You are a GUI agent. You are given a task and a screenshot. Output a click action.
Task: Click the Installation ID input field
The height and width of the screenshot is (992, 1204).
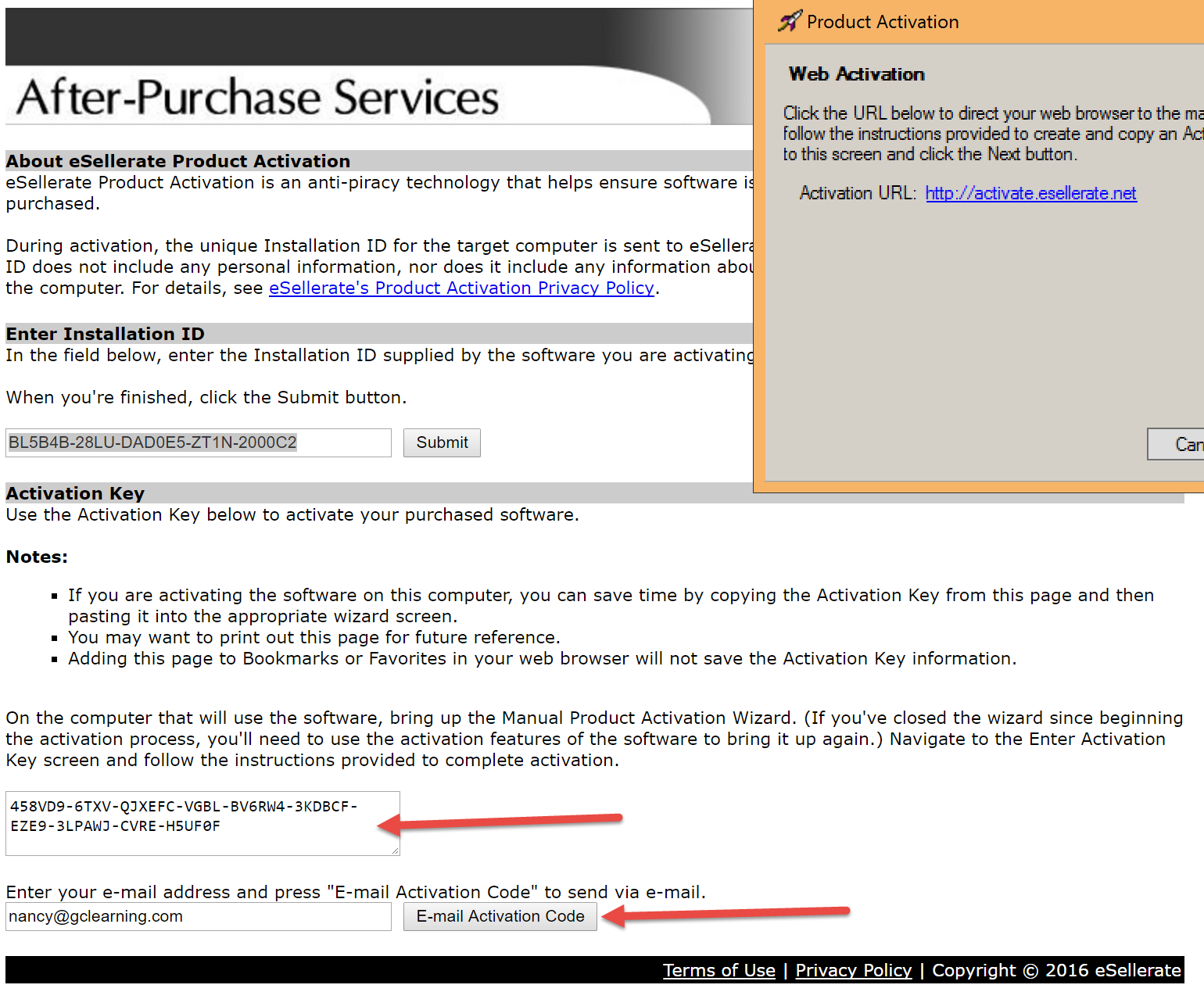pyautogui.click(x=199, y=442)
